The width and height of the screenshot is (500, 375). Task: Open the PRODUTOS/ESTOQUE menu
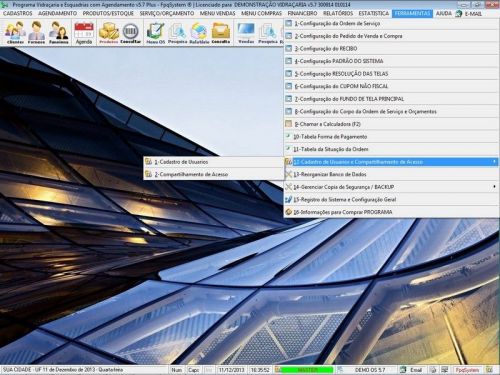108,13
